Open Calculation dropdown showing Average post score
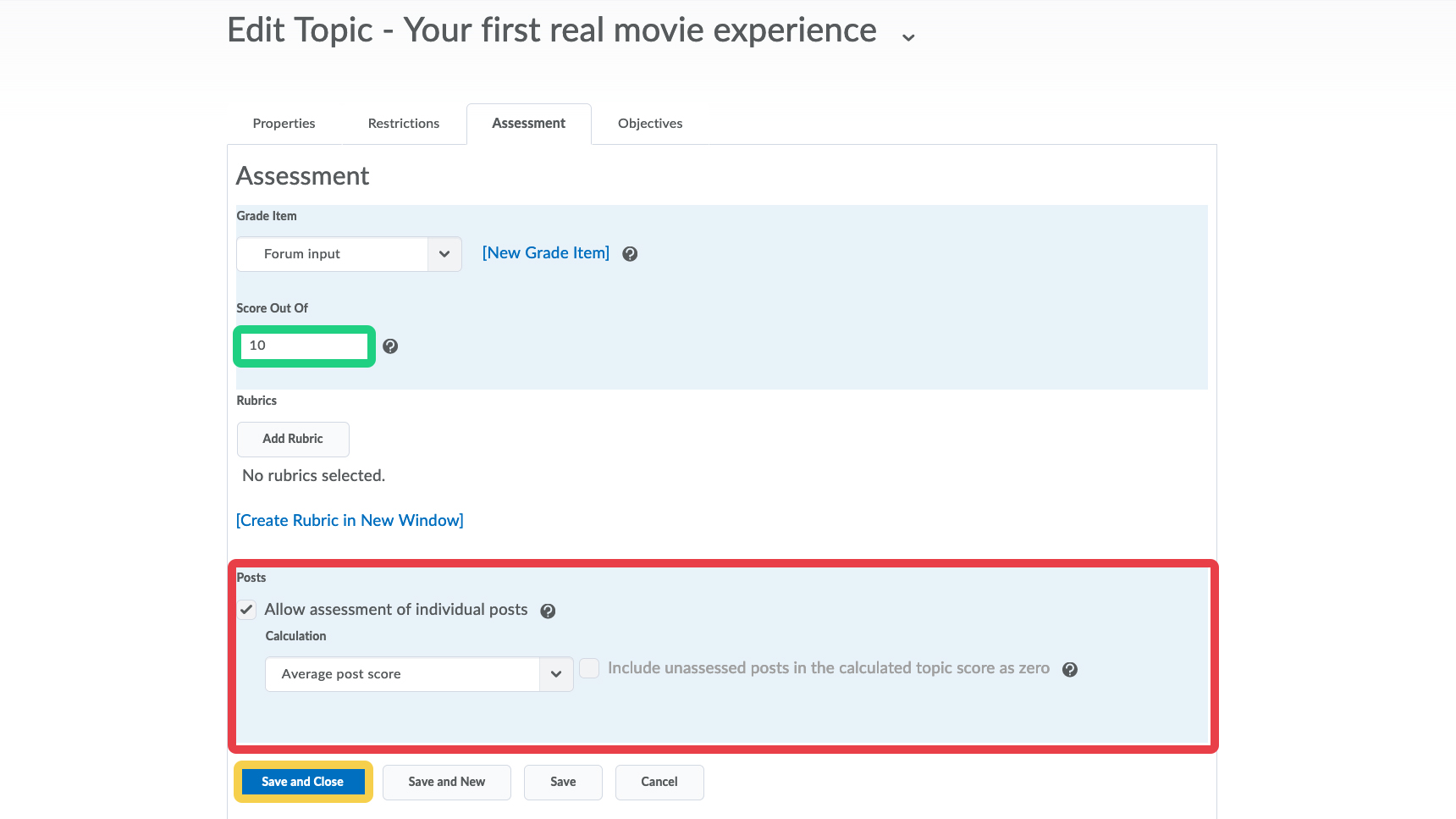 (419, 674)
